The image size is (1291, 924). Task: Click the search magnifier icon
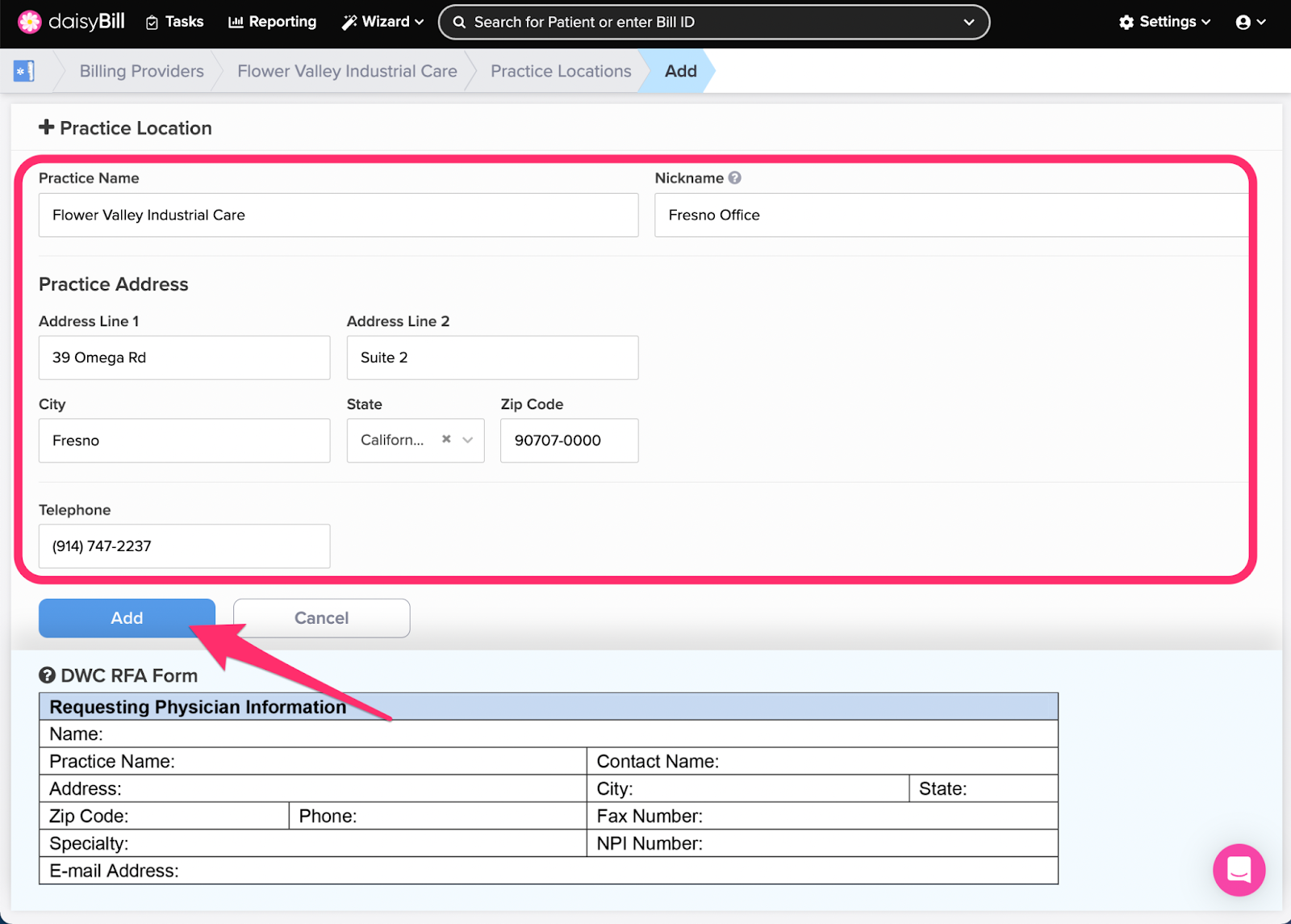tap(459, 23)
